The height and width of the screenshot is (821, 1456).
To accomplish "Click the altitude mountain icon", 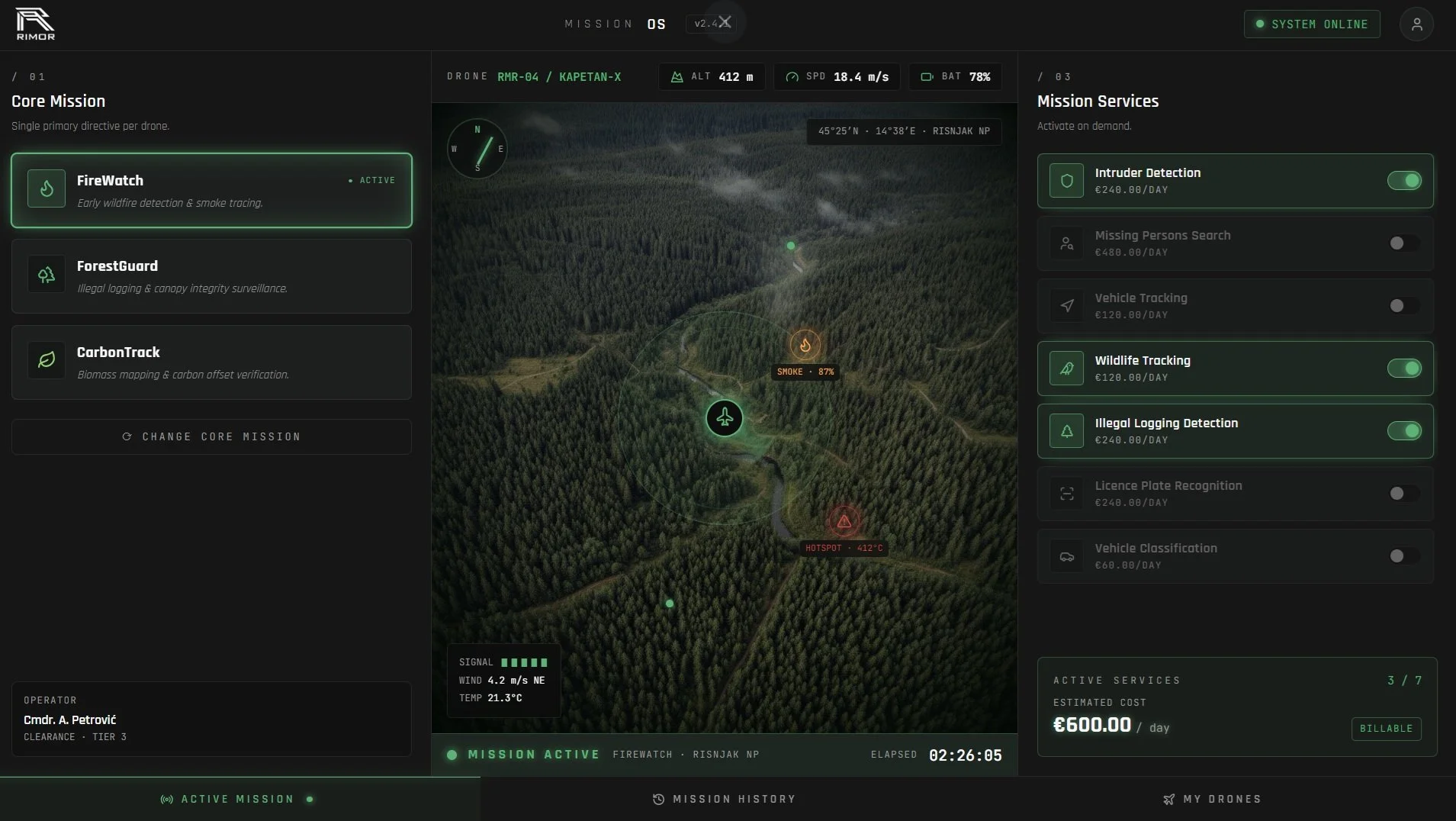I will click(x=677, y=77).
